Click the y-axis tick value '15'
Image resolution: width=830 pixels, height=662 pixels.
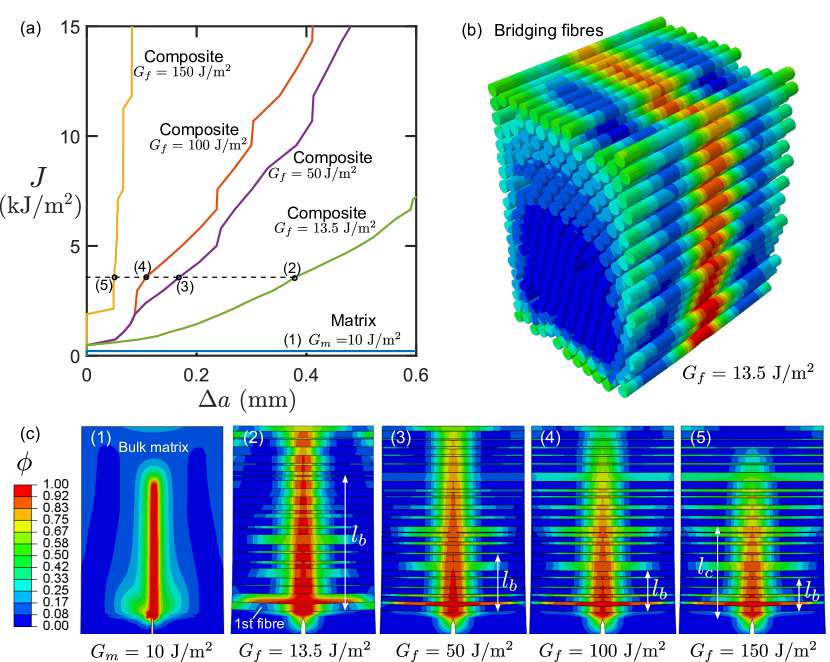70,26
